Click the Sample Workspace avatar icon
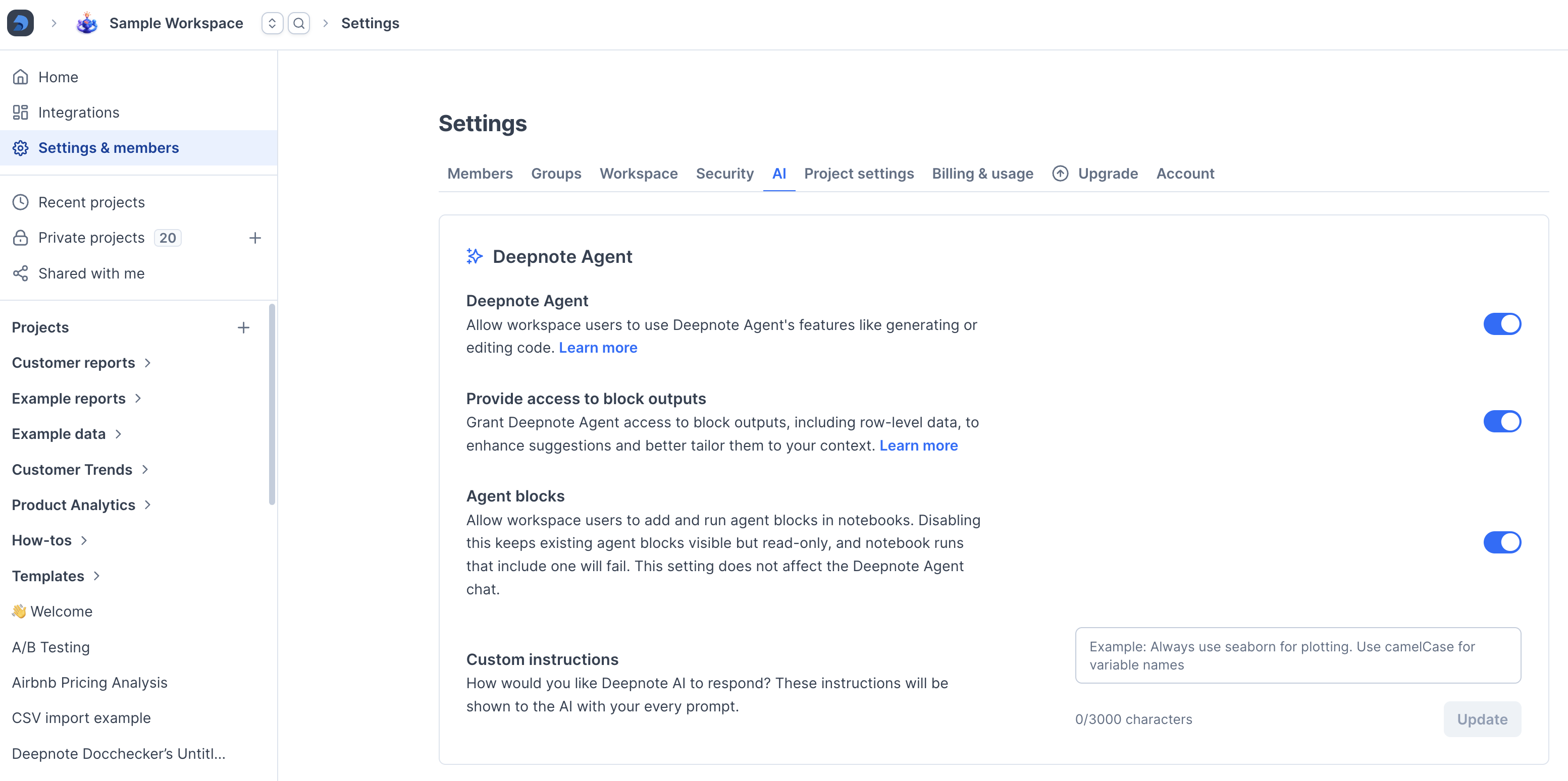1568x781 pixels. coord(87,23)
